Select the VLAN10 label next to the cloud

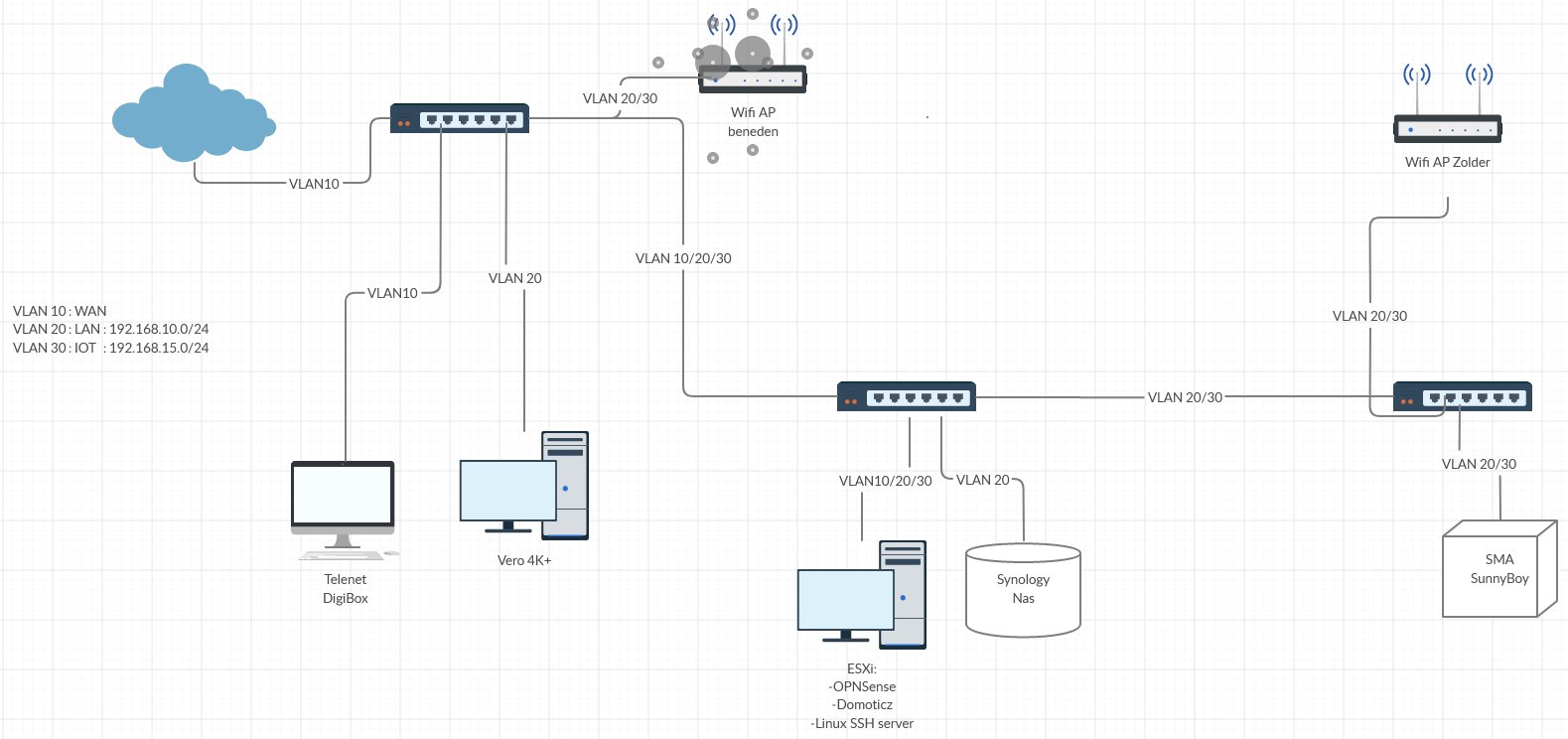314,184
